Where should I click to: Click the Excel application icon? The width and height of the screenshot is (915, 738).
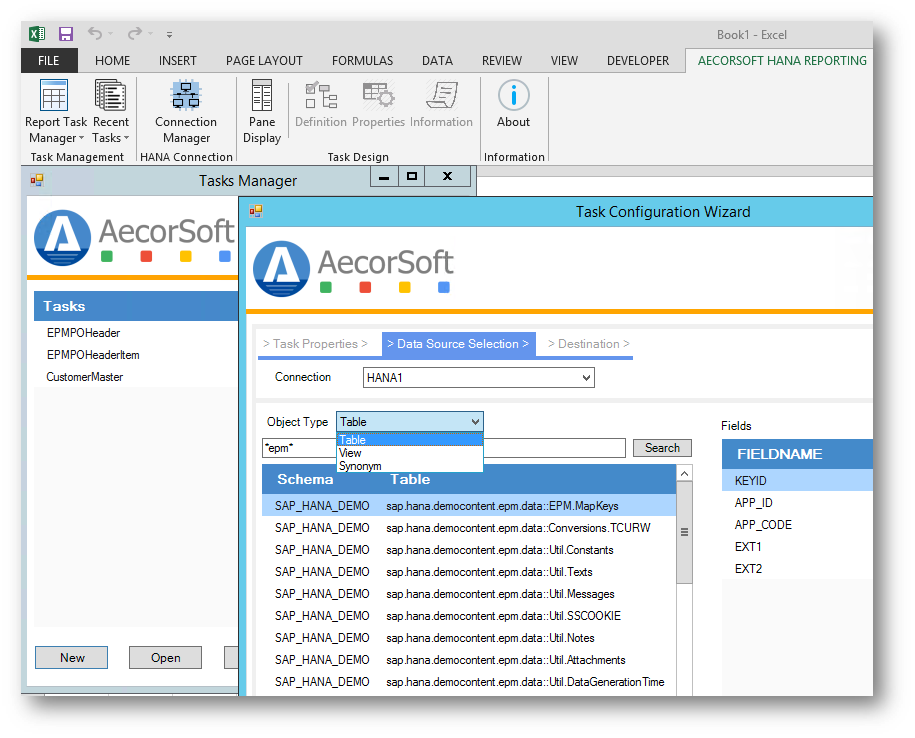click(x=37, y=34)
